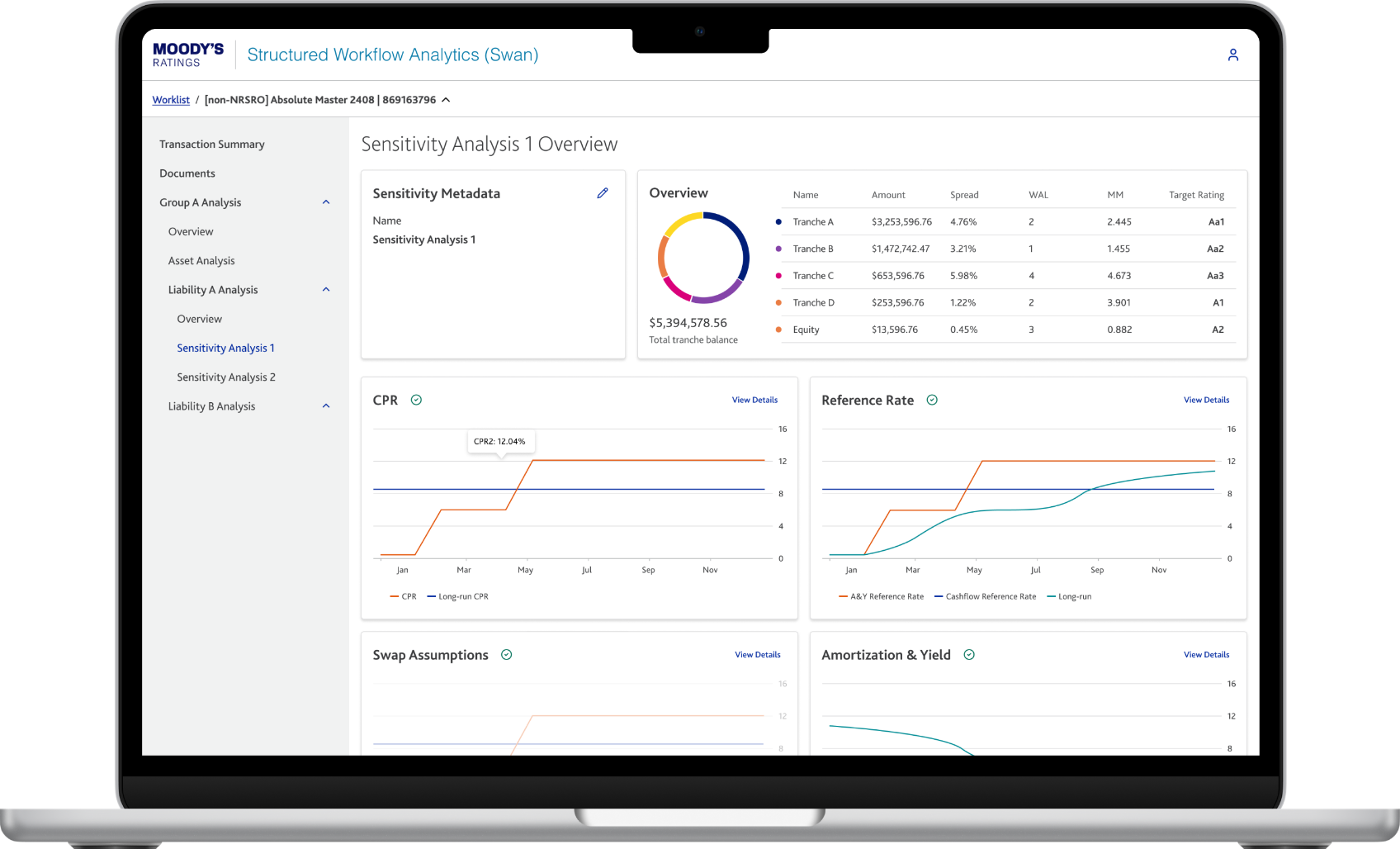Click the Tranche B legend dot

click(x=778, y=249)
